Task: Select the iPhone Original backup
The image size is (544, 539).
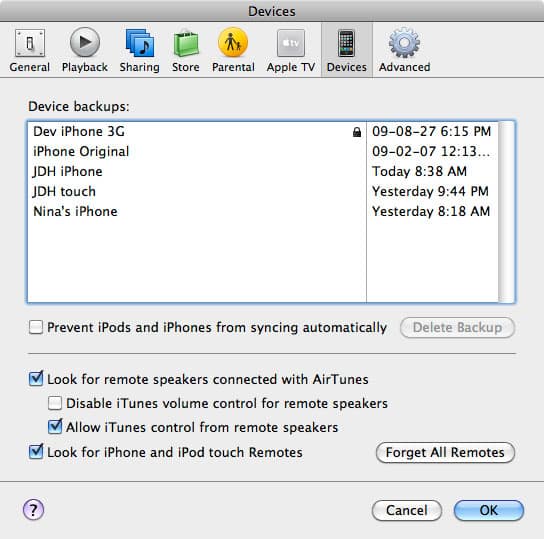Action: [x=263, y=152]
